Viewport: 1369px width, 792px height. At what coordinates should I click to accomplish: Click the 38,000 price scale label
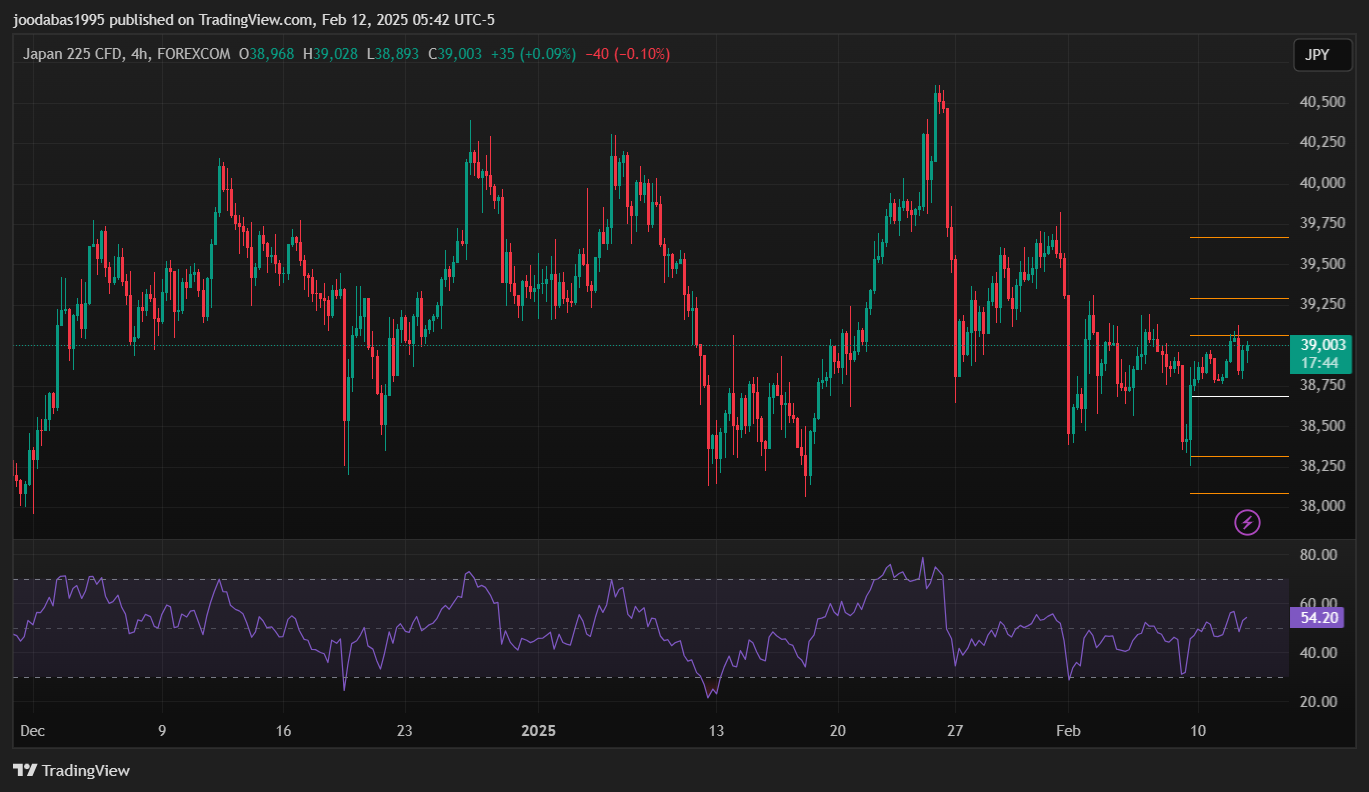tap(1321, 506)
